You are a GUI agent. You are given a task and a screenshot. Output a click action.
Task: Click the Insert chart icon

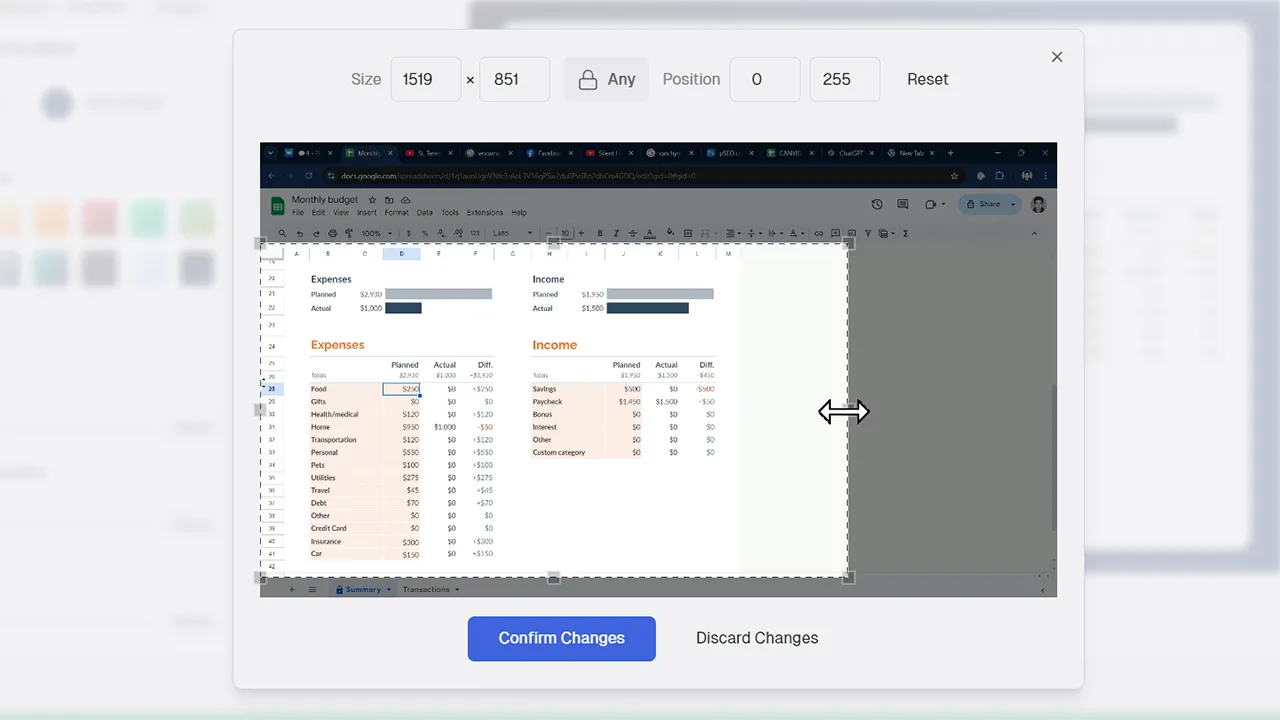point(852,233)
